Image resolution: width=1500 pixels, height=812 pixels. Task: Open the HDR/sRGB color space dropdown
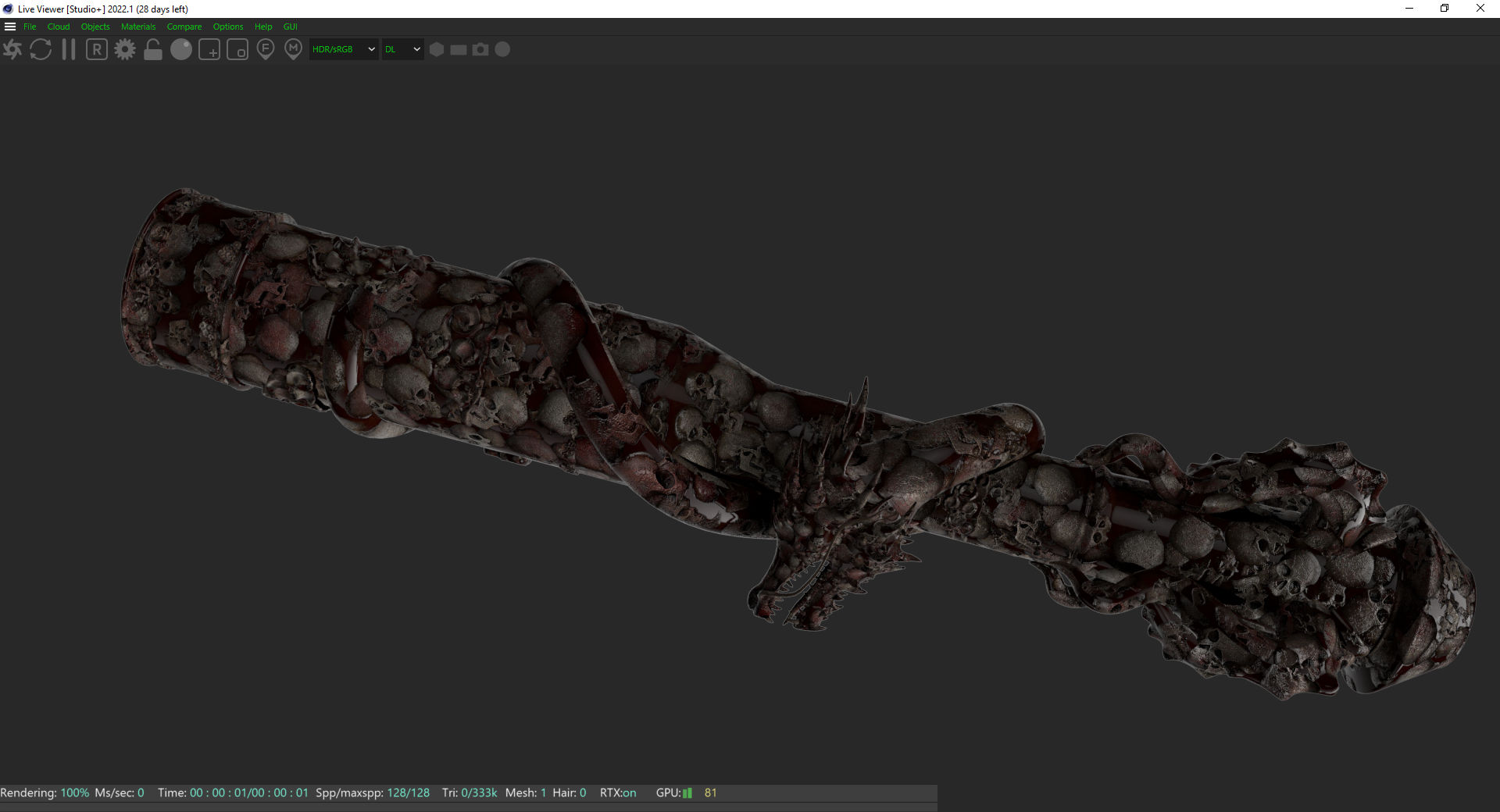click(344, 49)
